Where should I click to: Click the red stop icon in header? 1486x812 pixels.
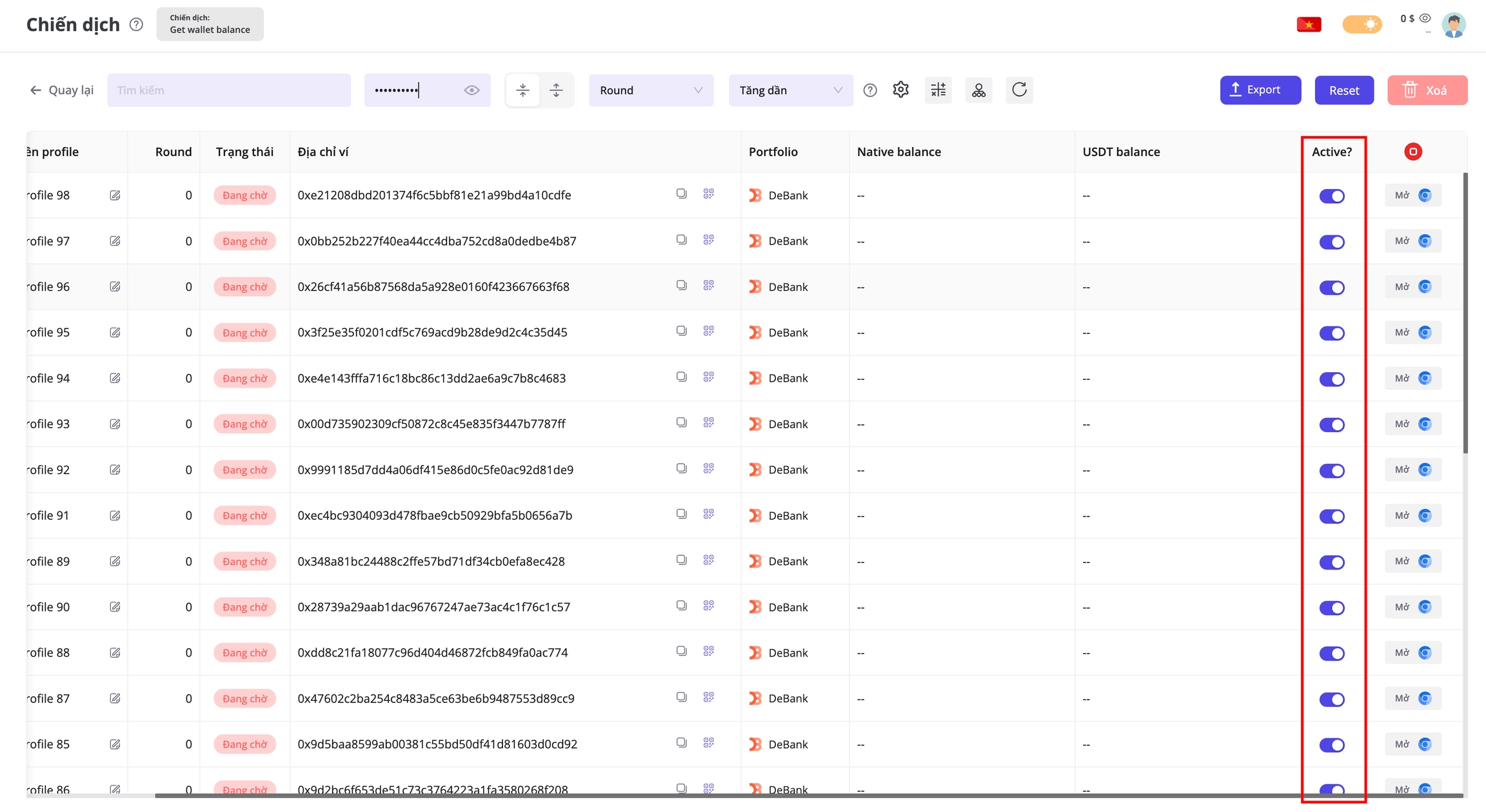click(x=1412, y=152)
